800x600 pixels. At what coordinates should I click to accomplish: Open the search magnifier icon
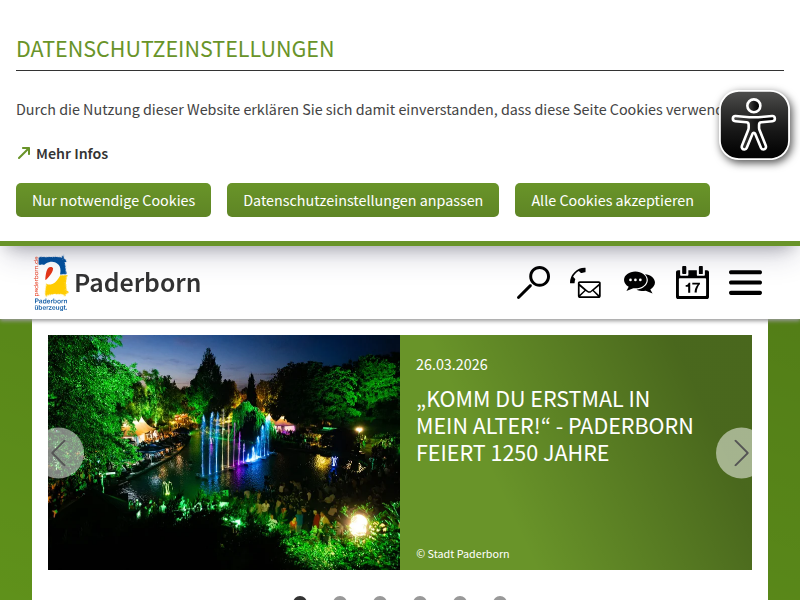click(533, 283)
